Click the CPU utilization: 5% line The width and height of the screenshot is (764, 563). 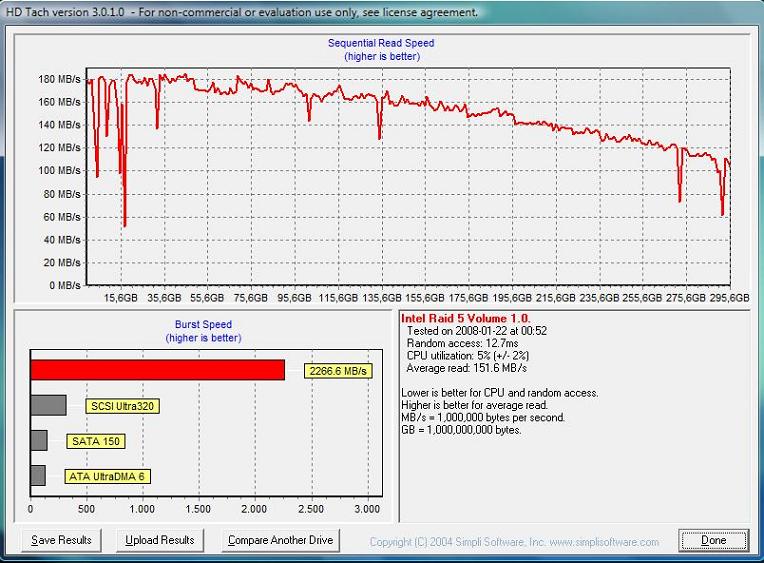point(468,355)
